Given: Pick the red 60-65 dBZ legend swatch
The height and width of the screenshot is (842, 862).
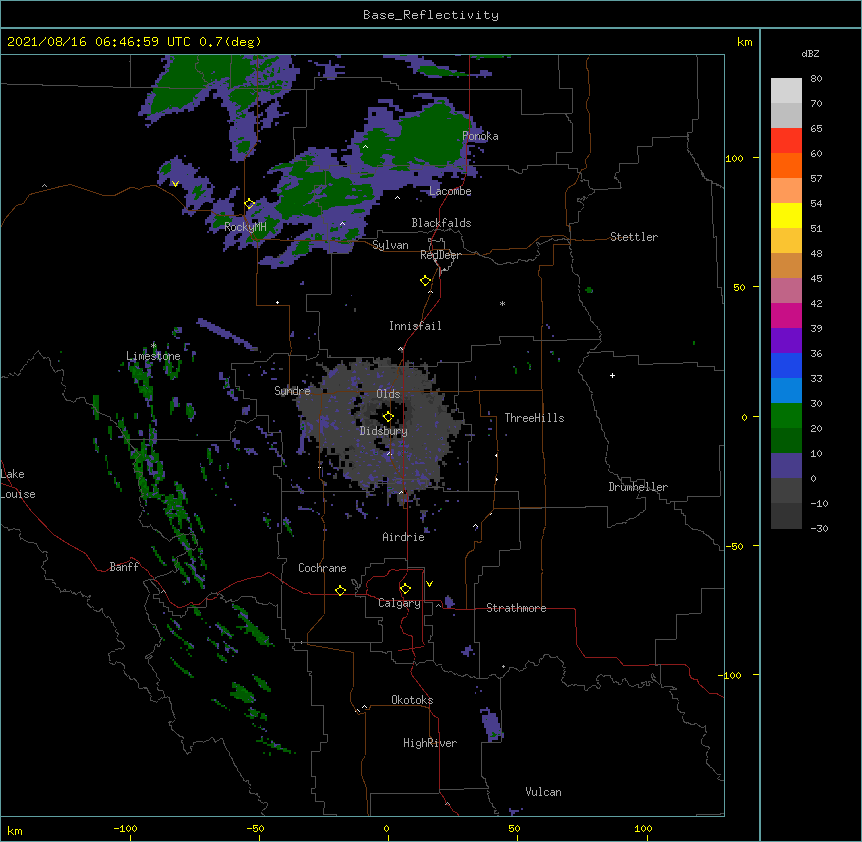Looking at the screenshot, I should coord(786,141).
